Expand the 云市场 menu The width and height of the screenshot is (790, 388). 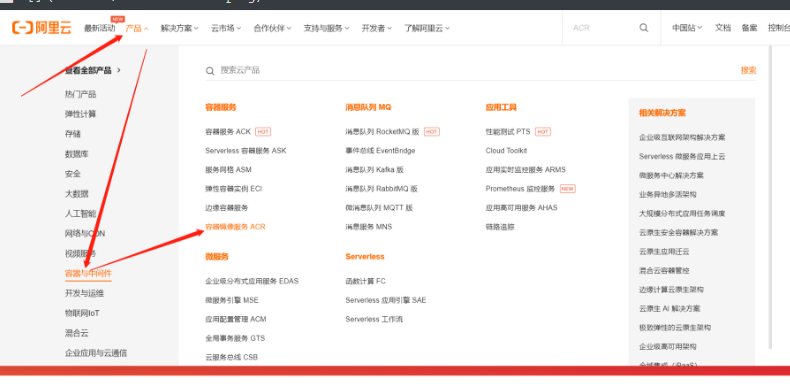[226, 28]
